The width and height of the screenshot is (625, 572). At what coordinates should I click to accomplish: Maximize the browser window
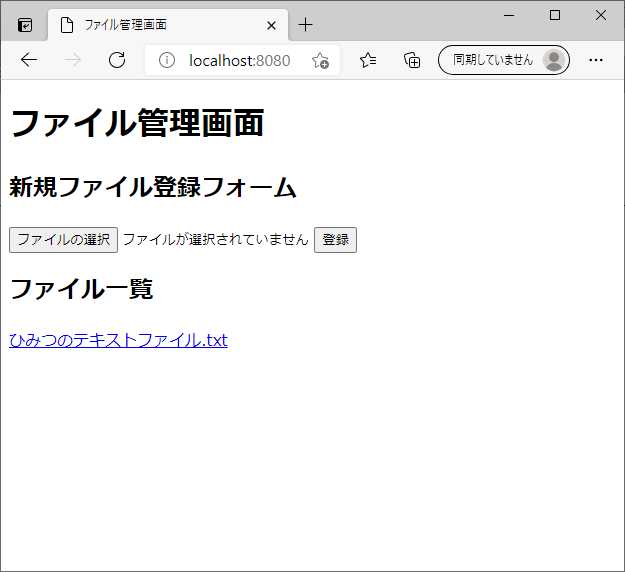coord(555,16)
